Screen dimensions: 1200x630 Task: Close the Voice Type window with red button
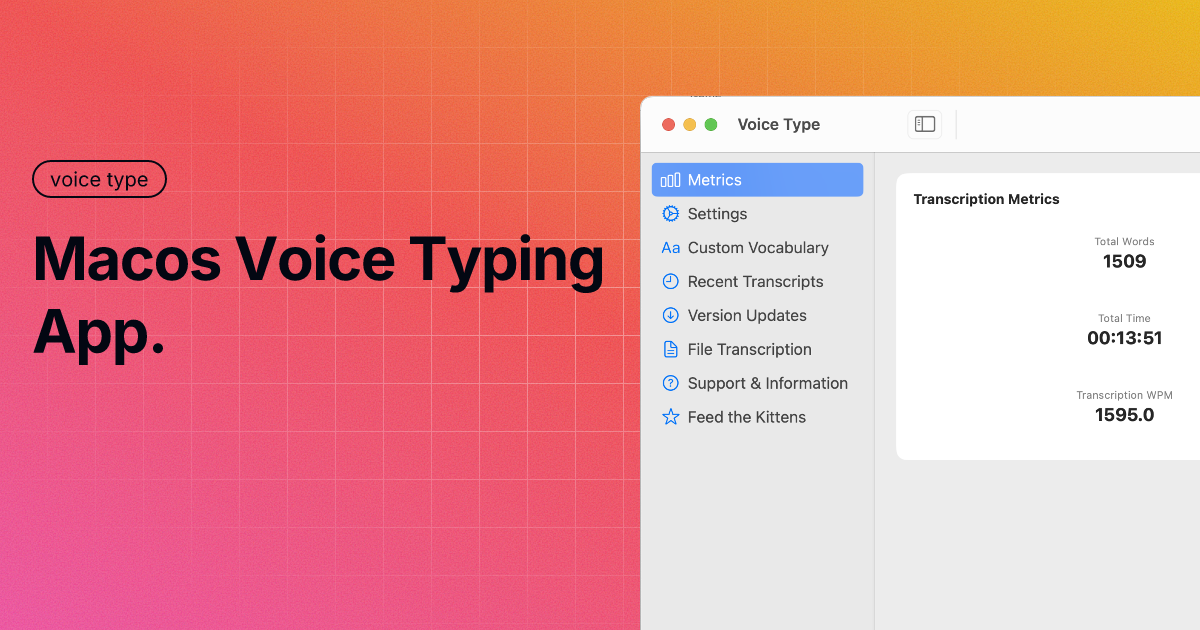click(669, 125)
